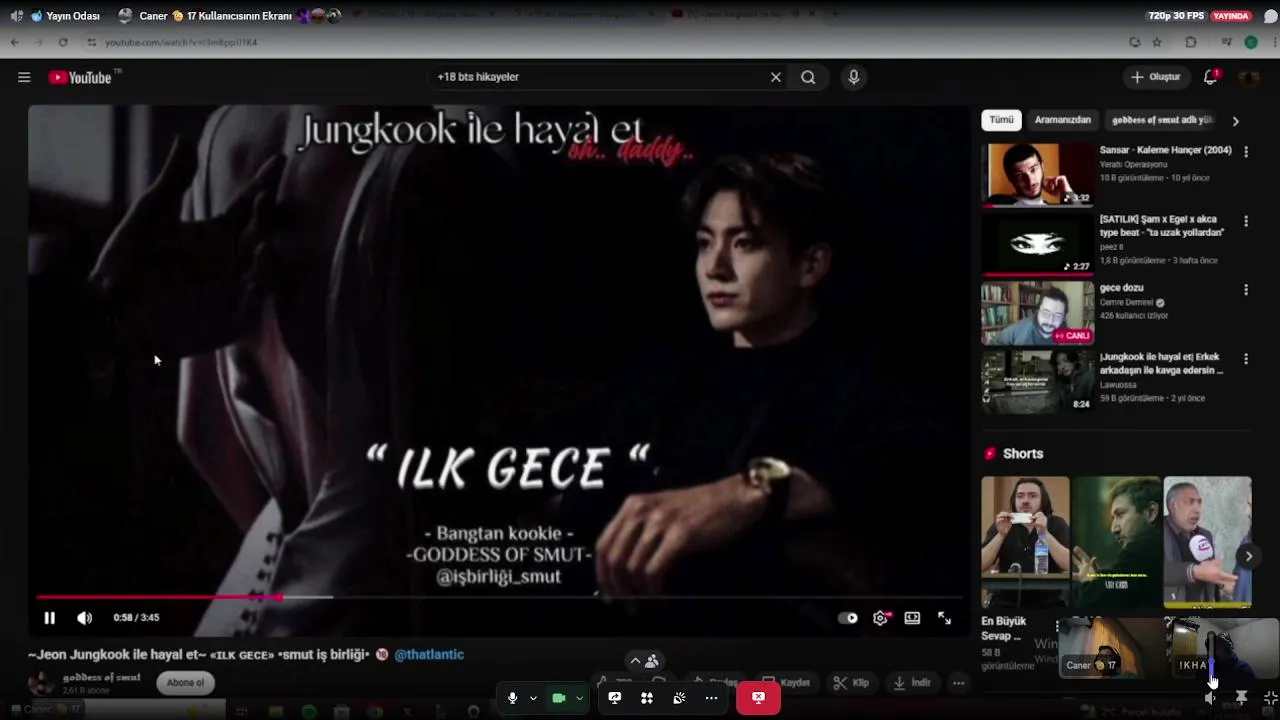
Task: Start voice search with microphone
Action: click(853, 77)
